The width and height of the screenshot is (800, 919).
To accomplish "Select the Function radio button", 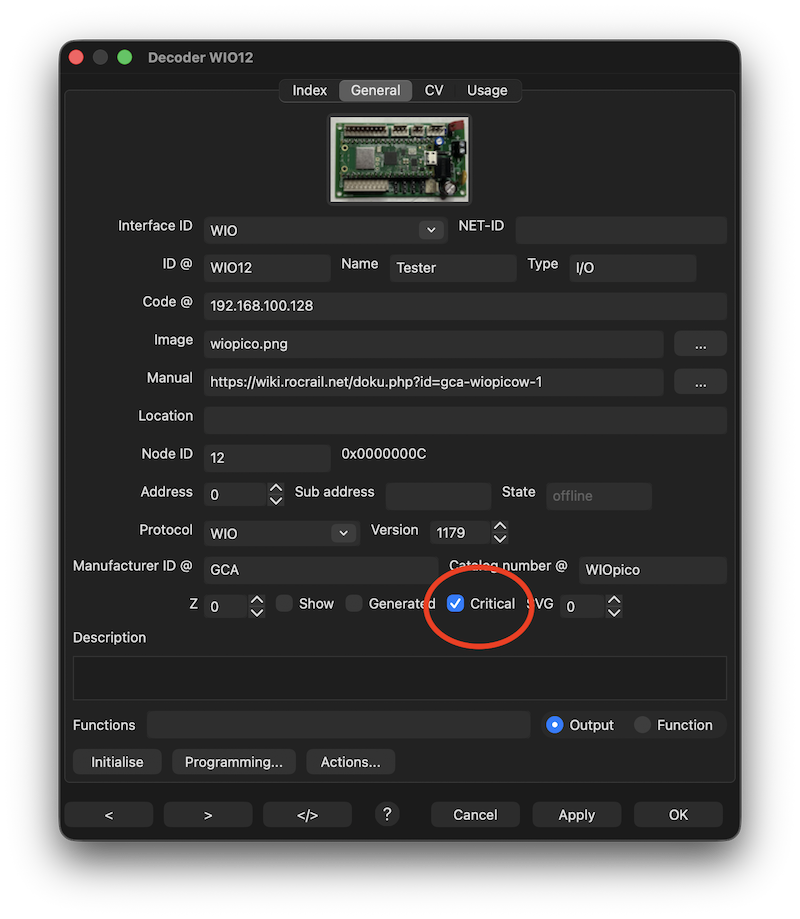I will [643, 725].
